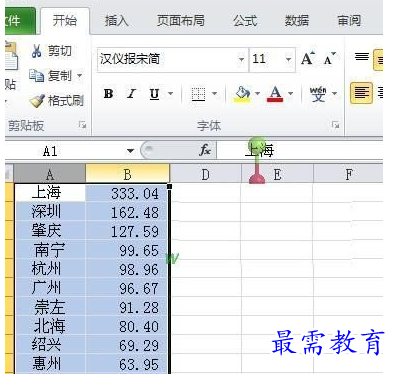The width and height of the screenshot is (393, 374).
Task: Select the cell with value 98.96
Action: coord(127,269)
